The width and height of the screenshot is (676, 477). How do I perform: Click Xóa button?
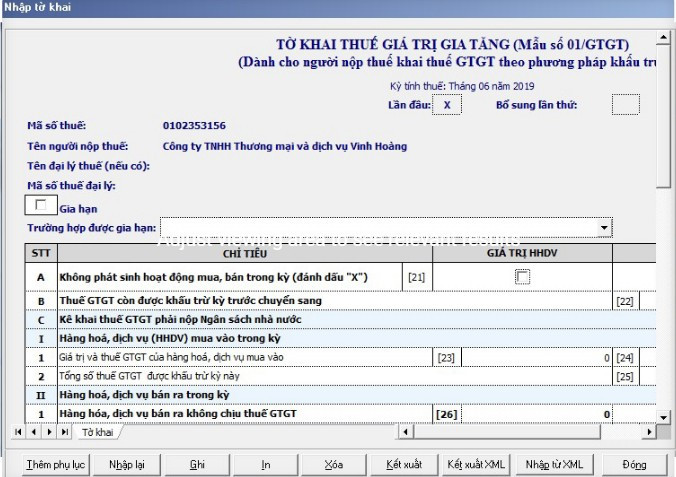[334, 464]
